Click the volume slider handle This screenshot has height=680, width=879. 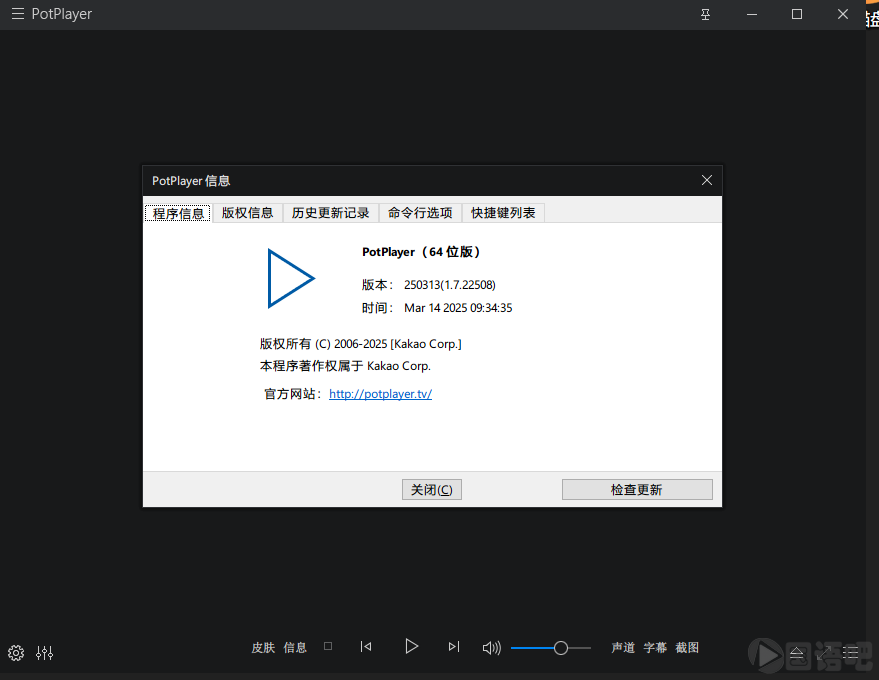(x=561, y=648)
